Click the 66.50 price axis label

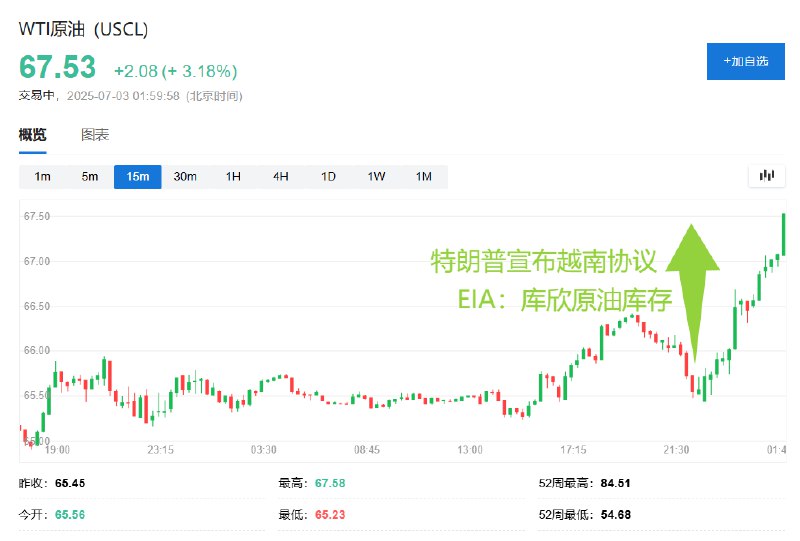pyautogui.click(x=37, y=306)
